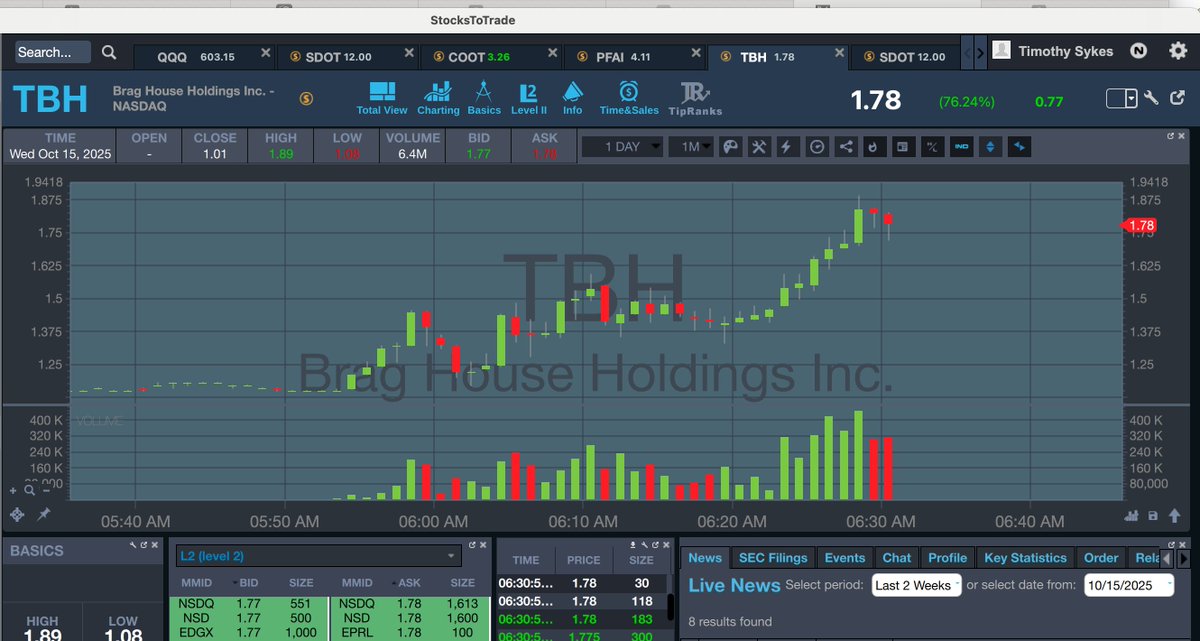This screenshot has height=641, width=1200.
Task: Open the Total View layout
Action: (382, 98)
